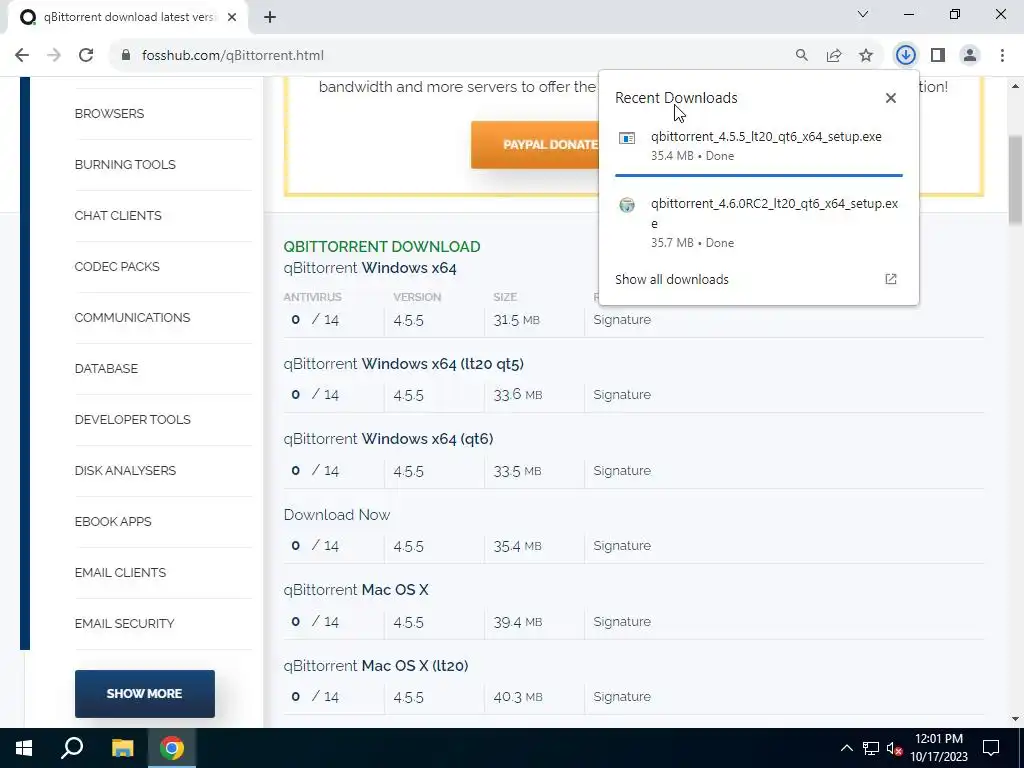Screen dimensions: 1024x768
Task: Click qbittorrent_4.6.0RC2_lt20_qt6_x64_setup.exe filename
Action: [774, 213]
